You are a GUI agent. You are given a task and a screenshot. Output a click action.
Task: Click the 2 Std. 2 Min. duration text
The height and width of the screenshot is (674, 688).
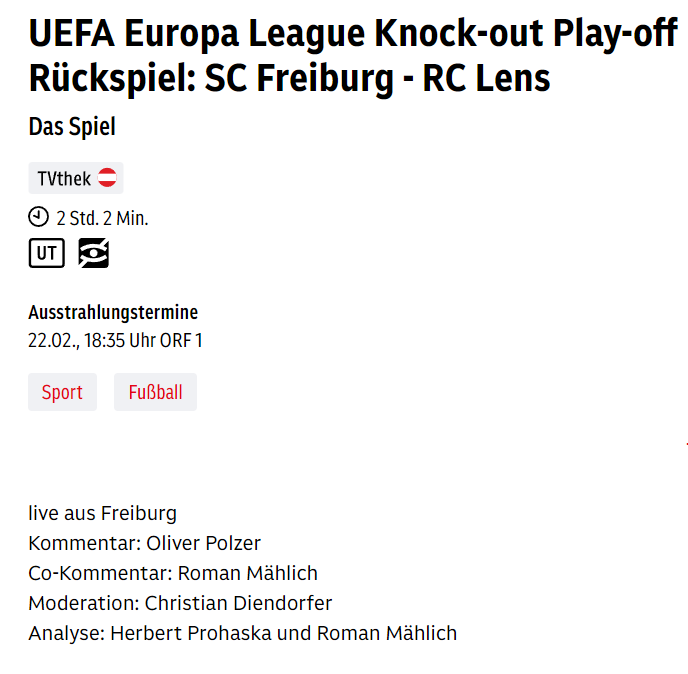[102, 218]
